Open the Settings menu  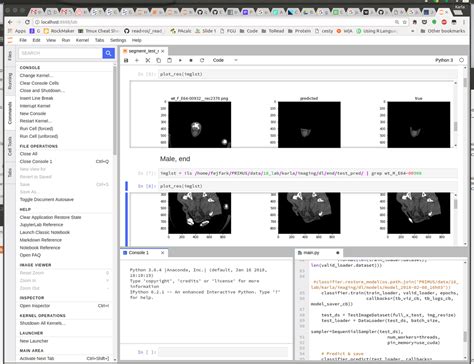pyautogui.click(x=118, y=40)
